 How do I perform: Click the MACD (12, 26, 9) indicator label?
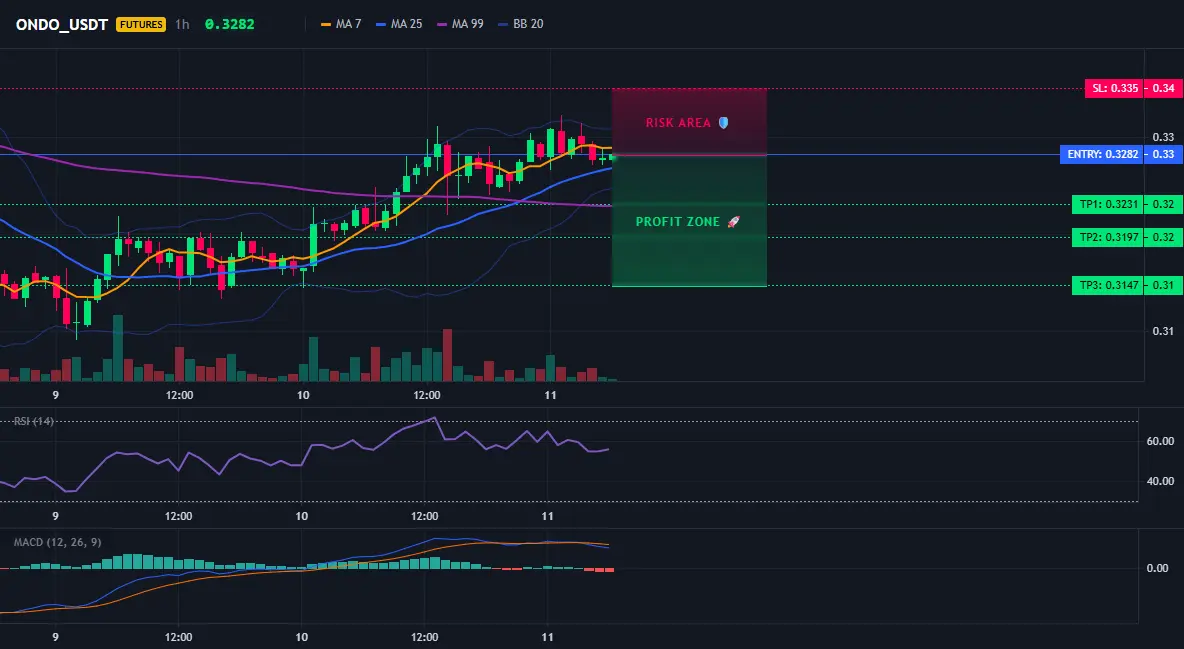(57, 542)
